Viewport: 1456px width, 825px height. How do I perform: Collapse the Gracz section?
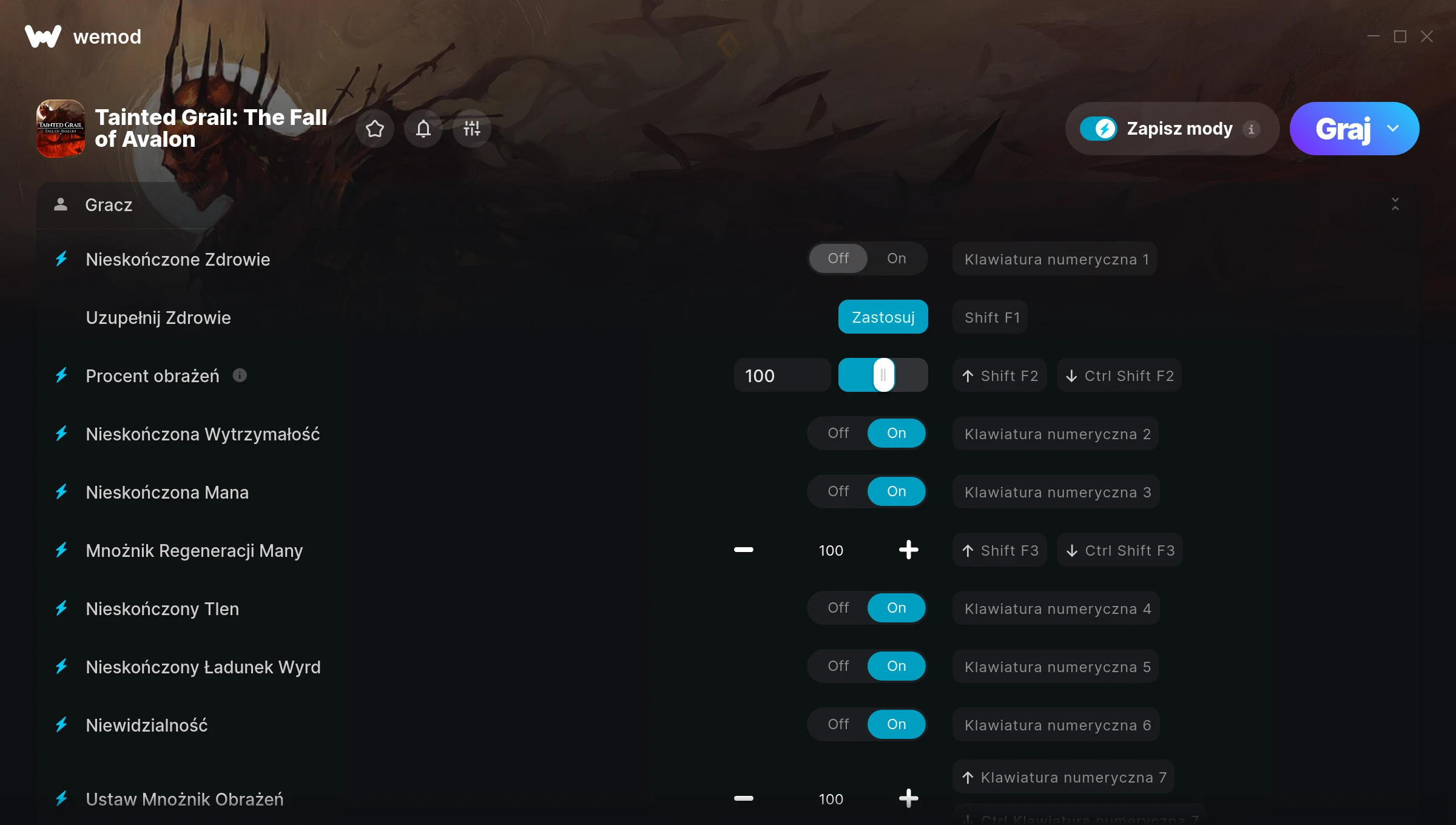pos(1395,204)
